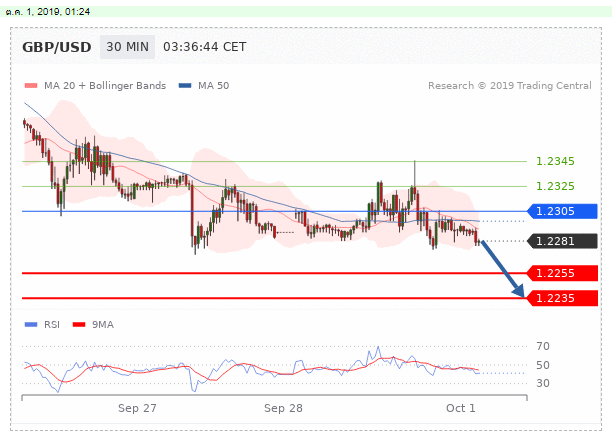Click the 1.2325 resistance level label

coord(555,186)
